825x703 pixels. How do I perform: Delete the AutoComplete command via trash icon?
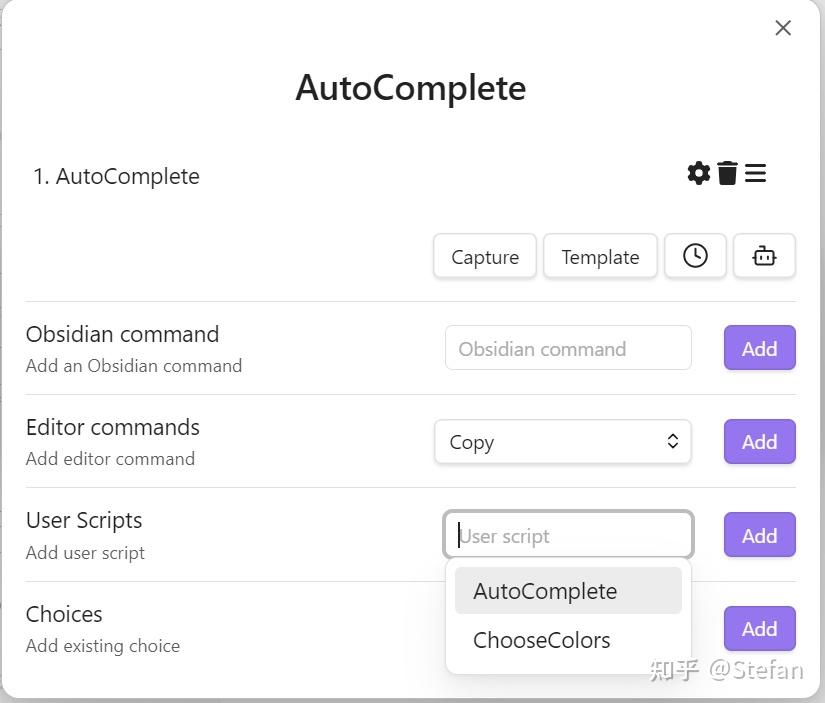727,173
